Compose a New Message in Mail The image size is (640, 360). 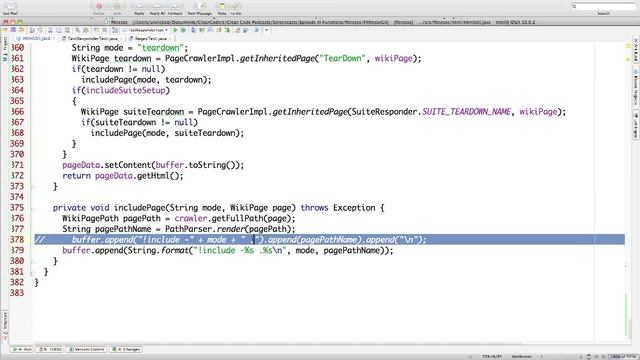[200, 6]
